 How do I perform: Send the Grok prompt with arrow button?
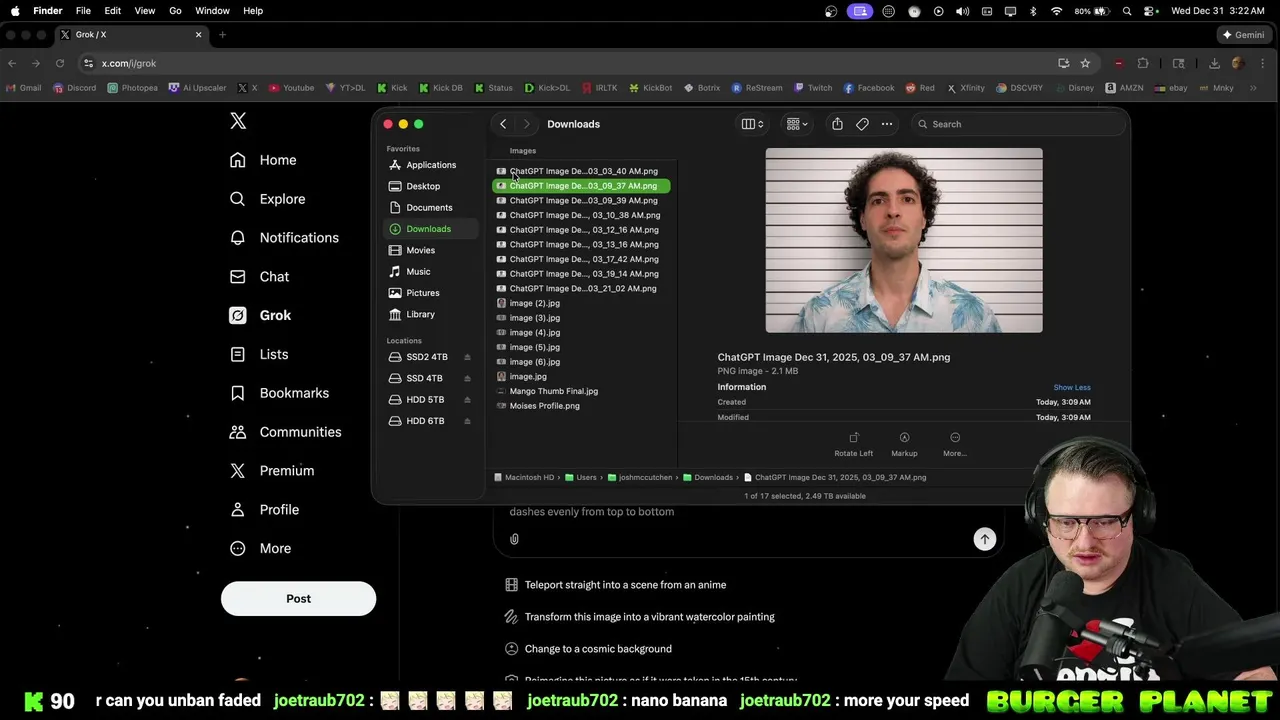(x=985, y=539)
